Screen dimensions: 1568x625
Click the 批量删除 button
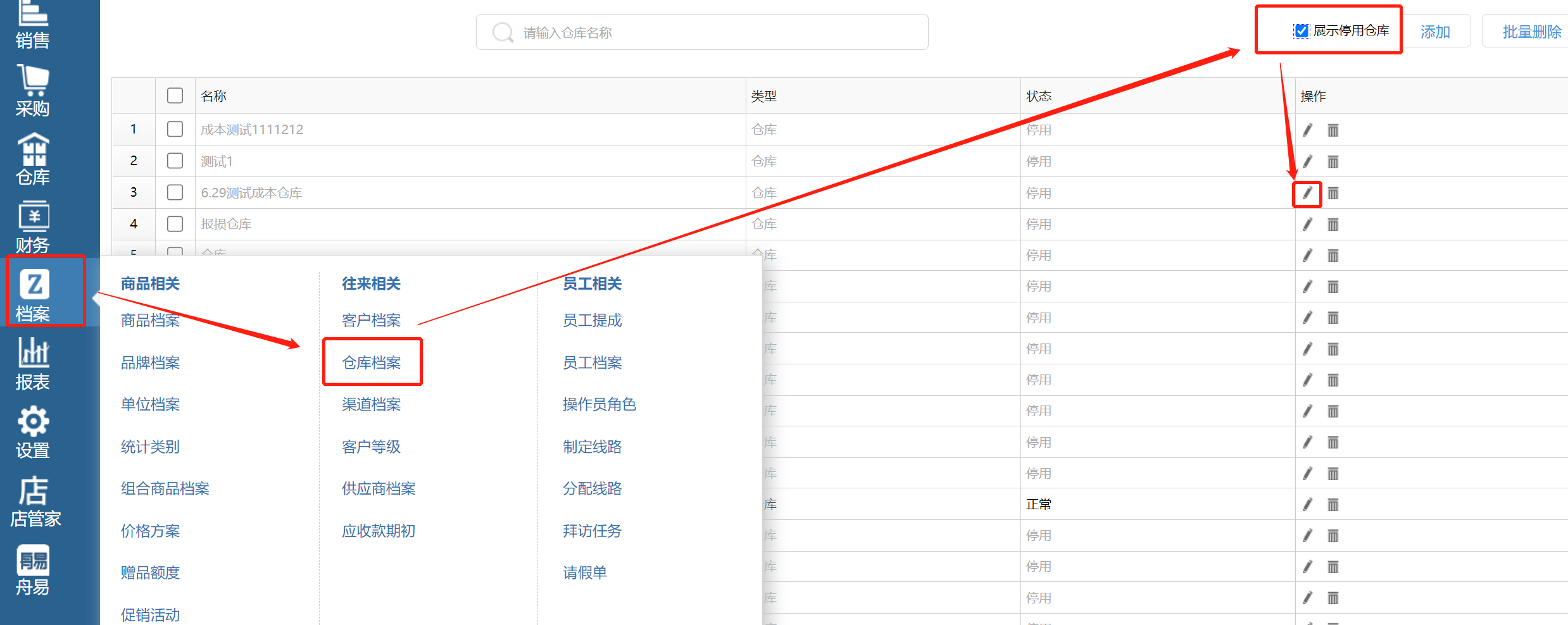pyautogui.click(x=1531, y=32)
